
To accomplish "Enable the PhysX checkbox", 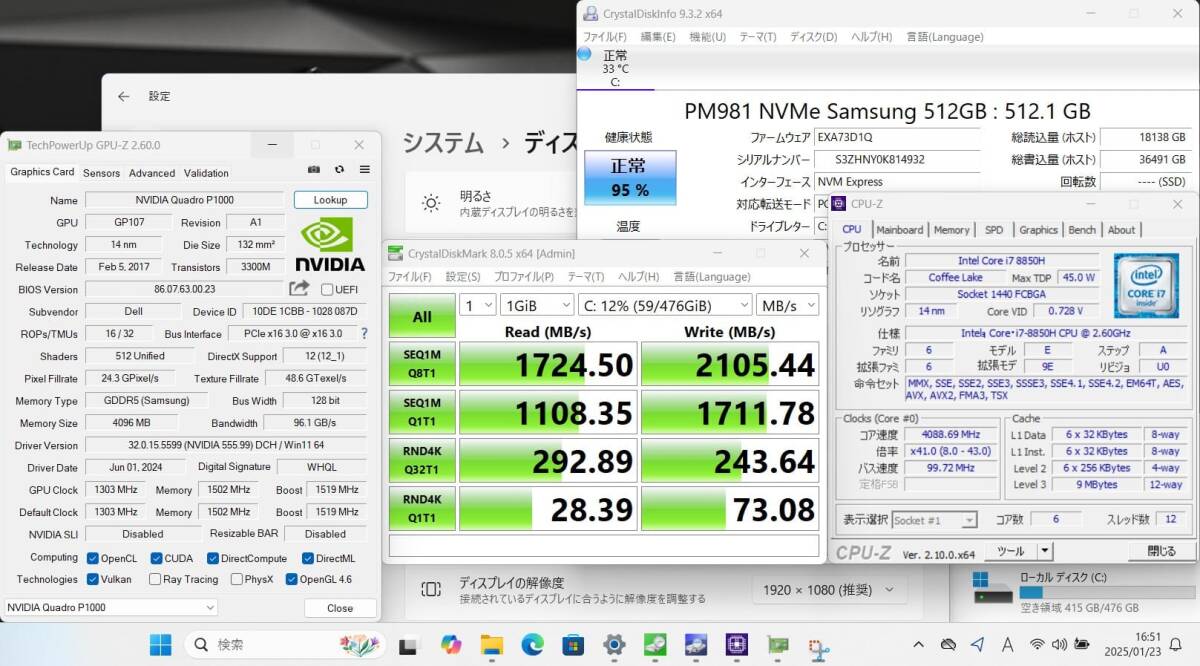I will [x=237, y=579].
